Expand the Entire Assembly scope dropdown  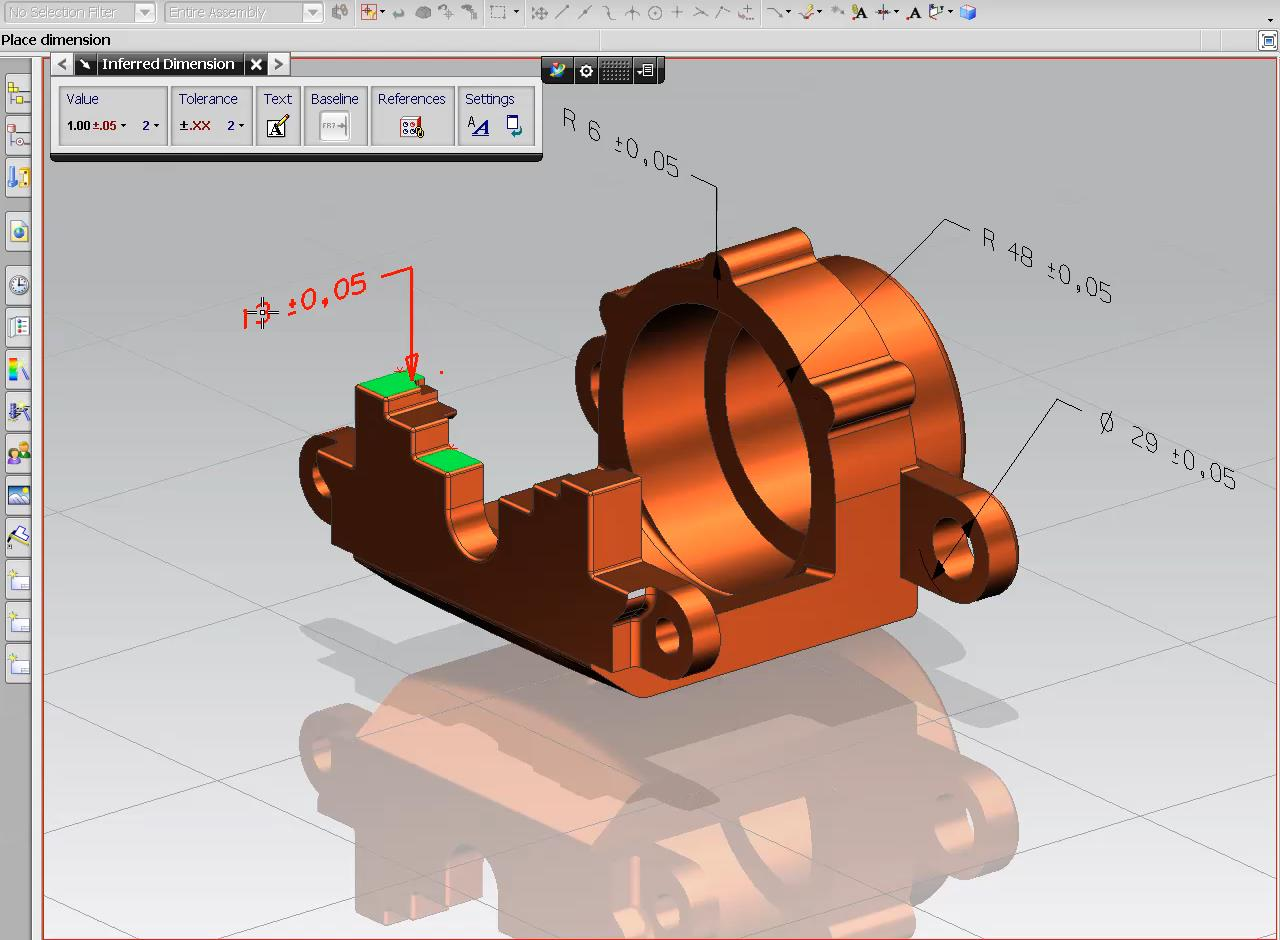point(312,13)
